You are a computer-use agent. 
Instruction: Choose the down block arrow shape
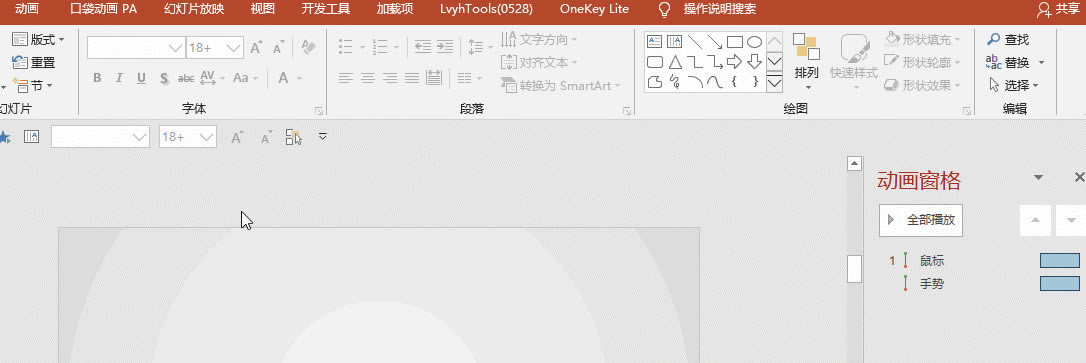pyautogui.click(x=754, y=62)
